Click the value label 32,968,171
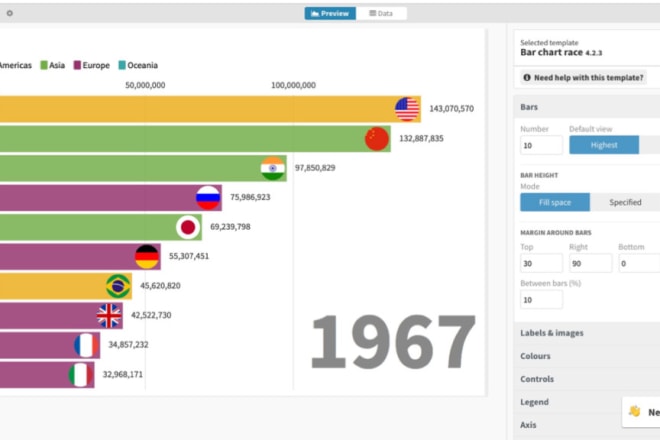660x440 pixels. (x=122, y=374)
